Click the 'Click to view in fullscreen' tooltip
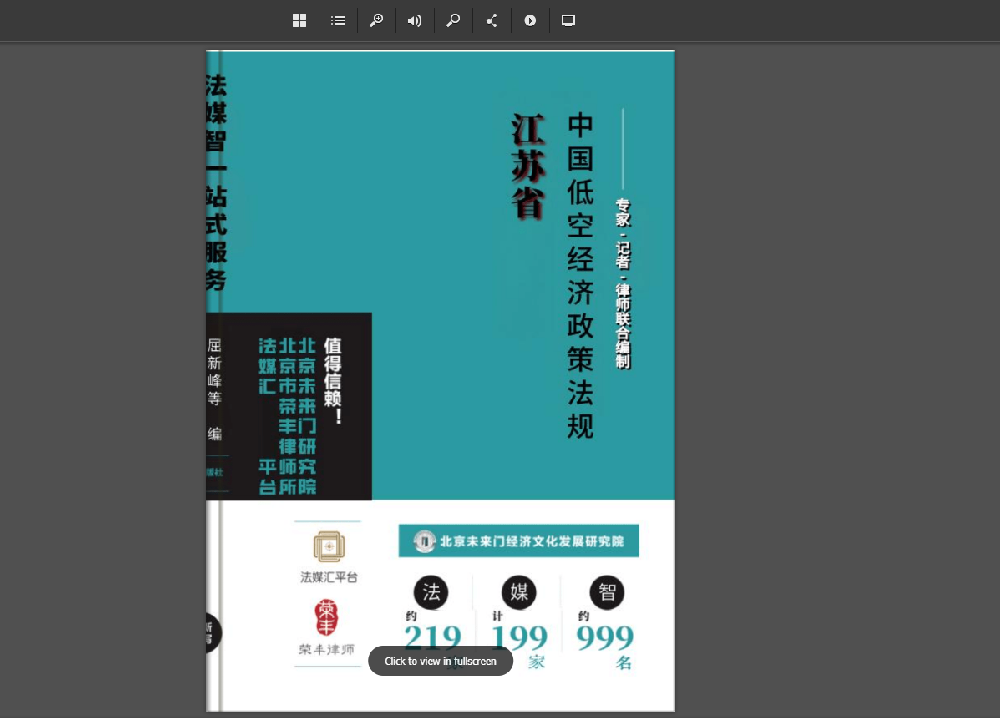Viewport: 1000px width, 718px height. [x=440, y=661]
